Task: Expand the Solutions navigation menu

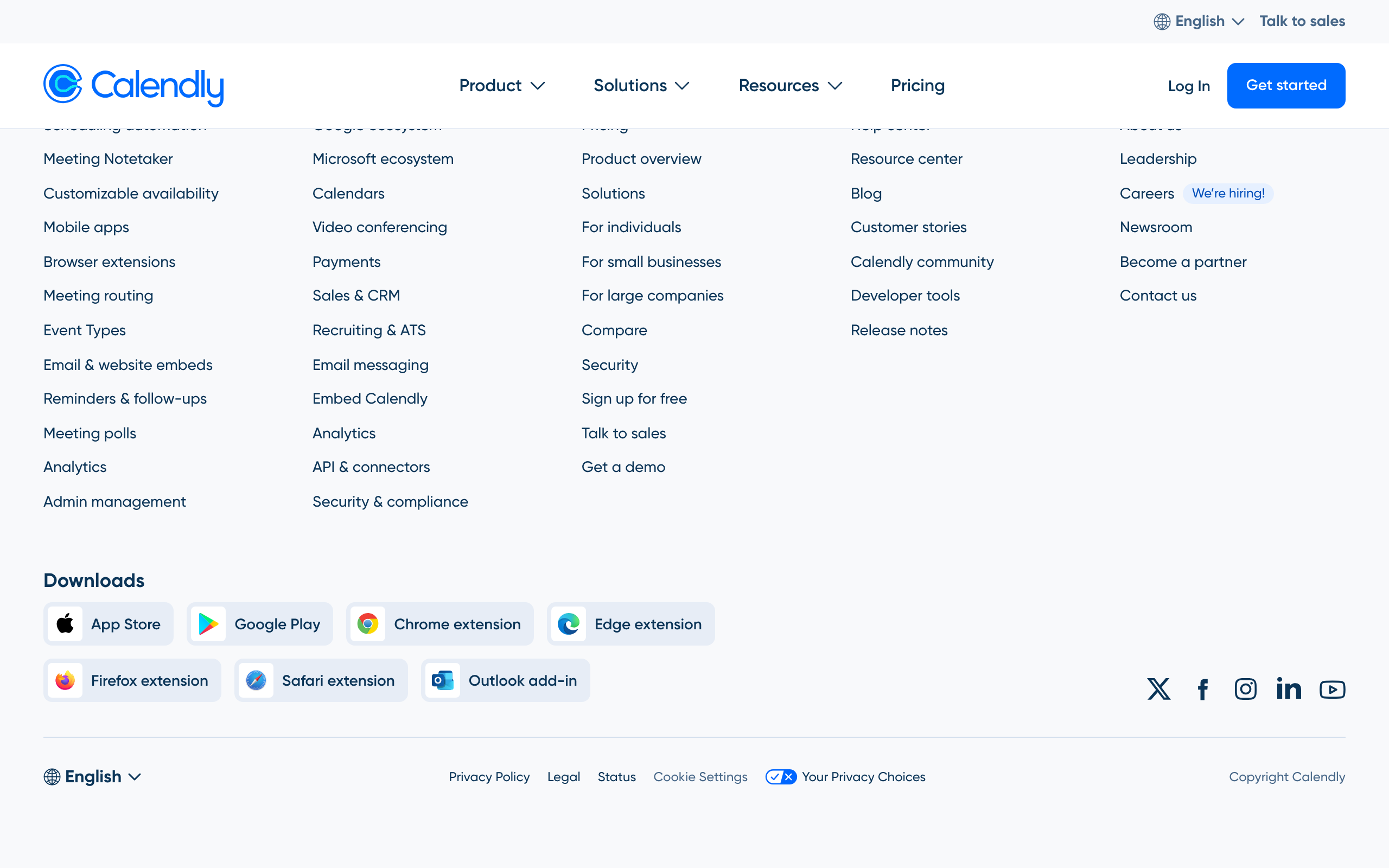Action: click(641, 86)
